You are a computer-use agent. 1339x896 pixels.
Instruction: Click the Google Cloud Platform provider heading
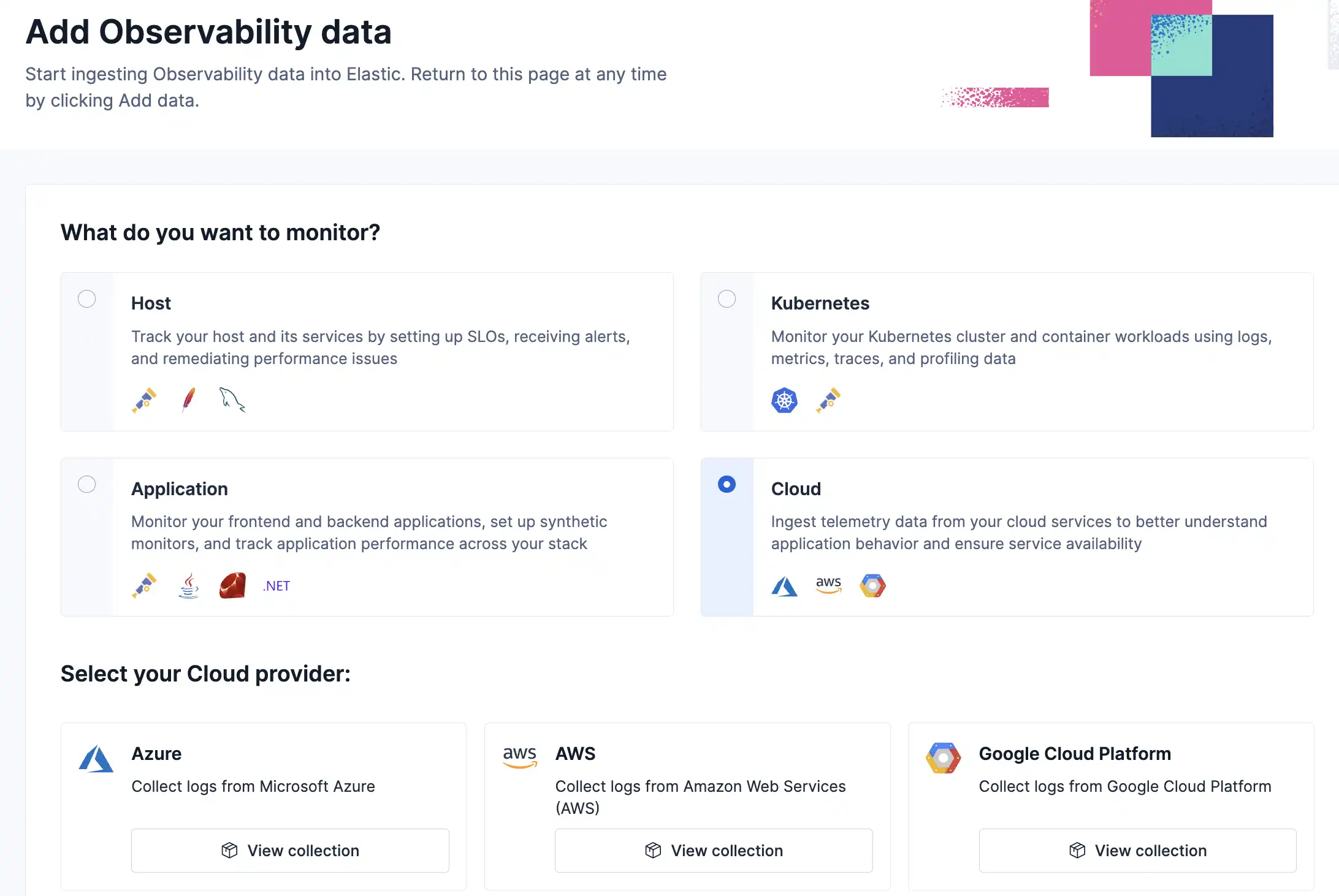(1075, 754)
